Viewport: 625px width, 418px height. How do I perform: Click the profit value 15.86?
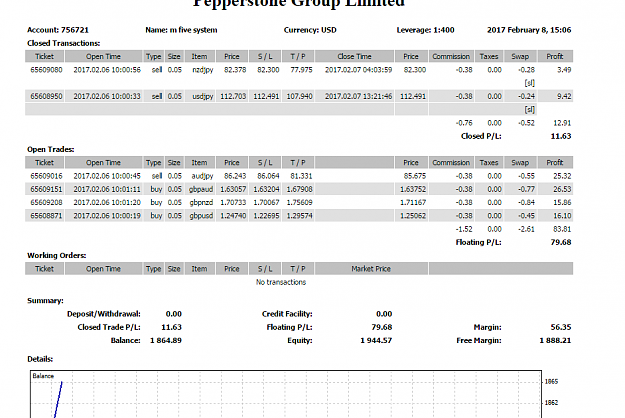pos(562,202)
